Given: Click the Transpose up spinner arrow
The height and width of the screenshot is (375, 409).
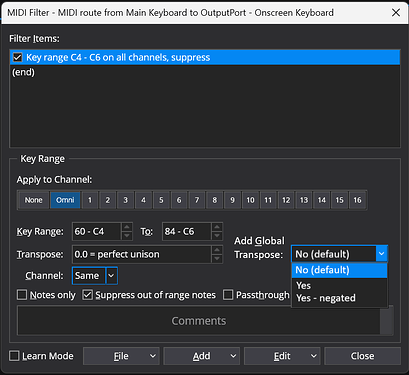Looking at the screenshot, I should 217,250.
